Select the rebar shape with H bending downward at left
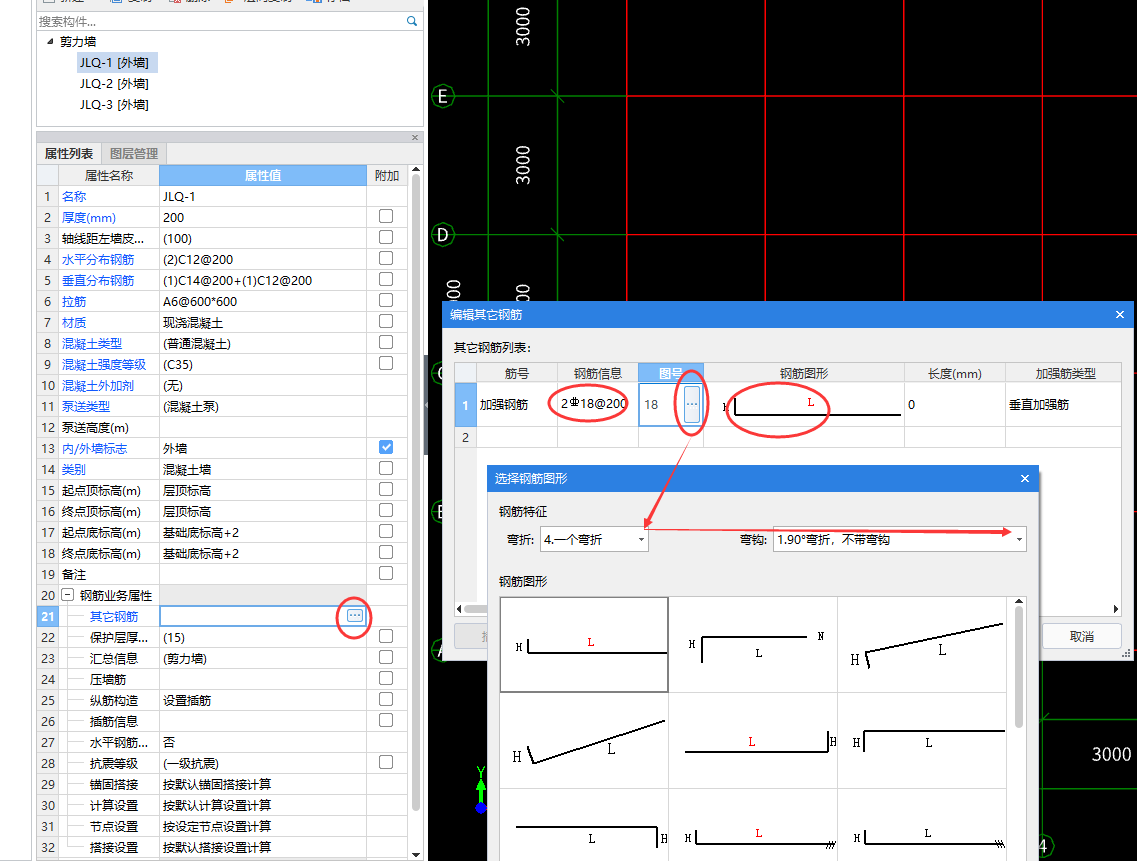The width and height of the screenshot is (1137, 861). click(922, 741)
